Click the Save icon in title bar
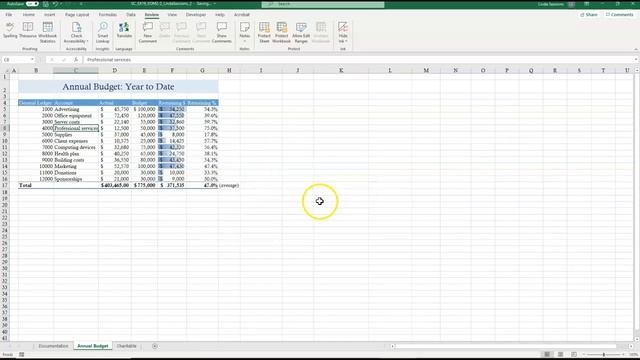 [45, 4]
